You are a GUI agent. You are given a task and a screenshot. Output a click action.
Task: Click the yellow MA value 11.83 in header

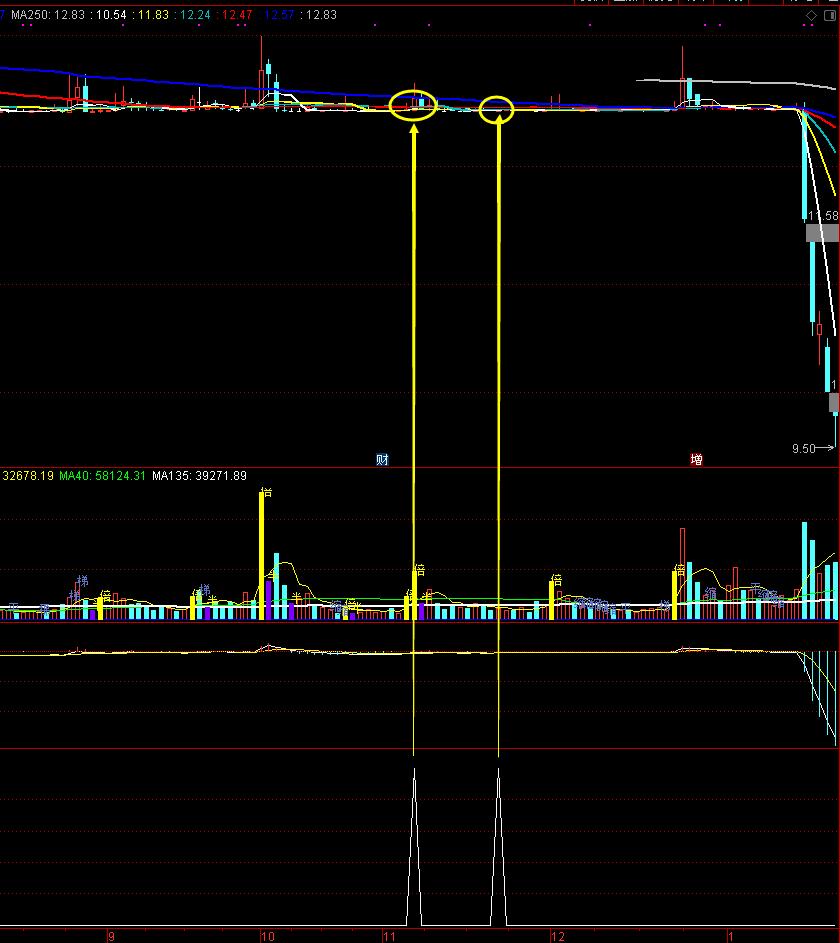click(152, 16)
